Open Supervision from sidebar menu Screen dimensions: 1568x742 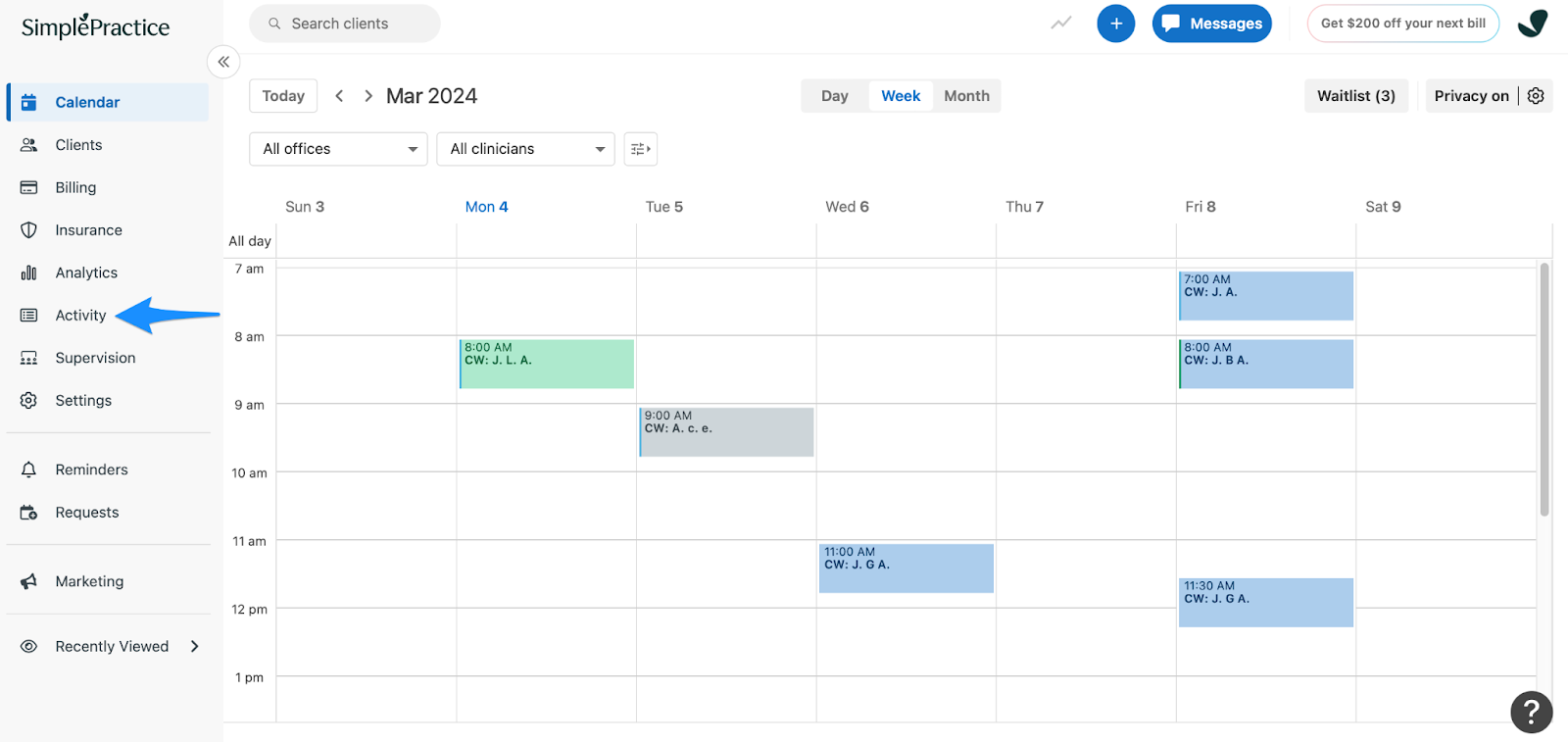pyautogui.click(x=95, y=358)
